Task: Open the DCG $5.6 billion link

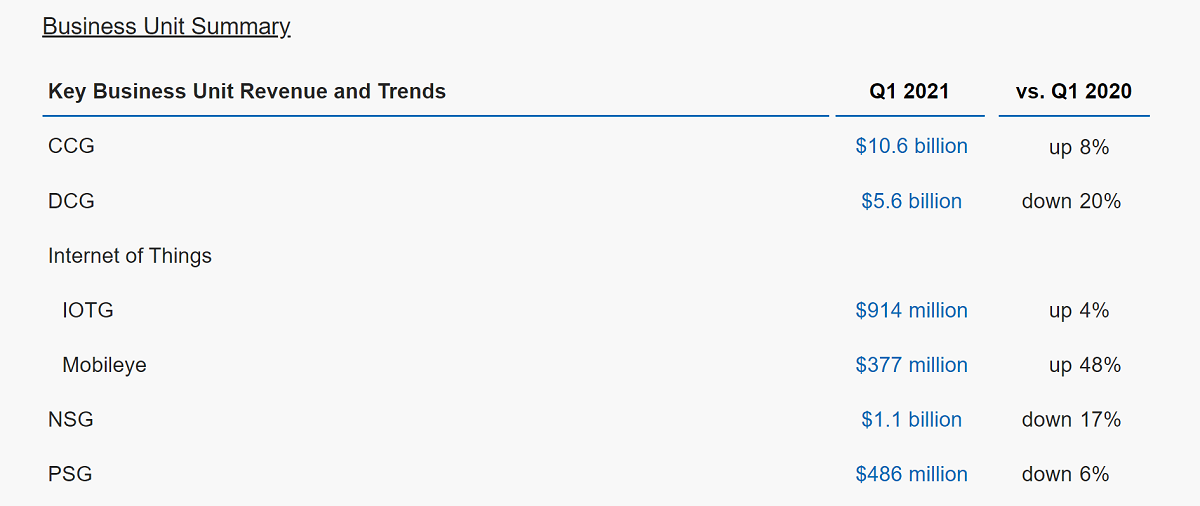Action: 911,201
